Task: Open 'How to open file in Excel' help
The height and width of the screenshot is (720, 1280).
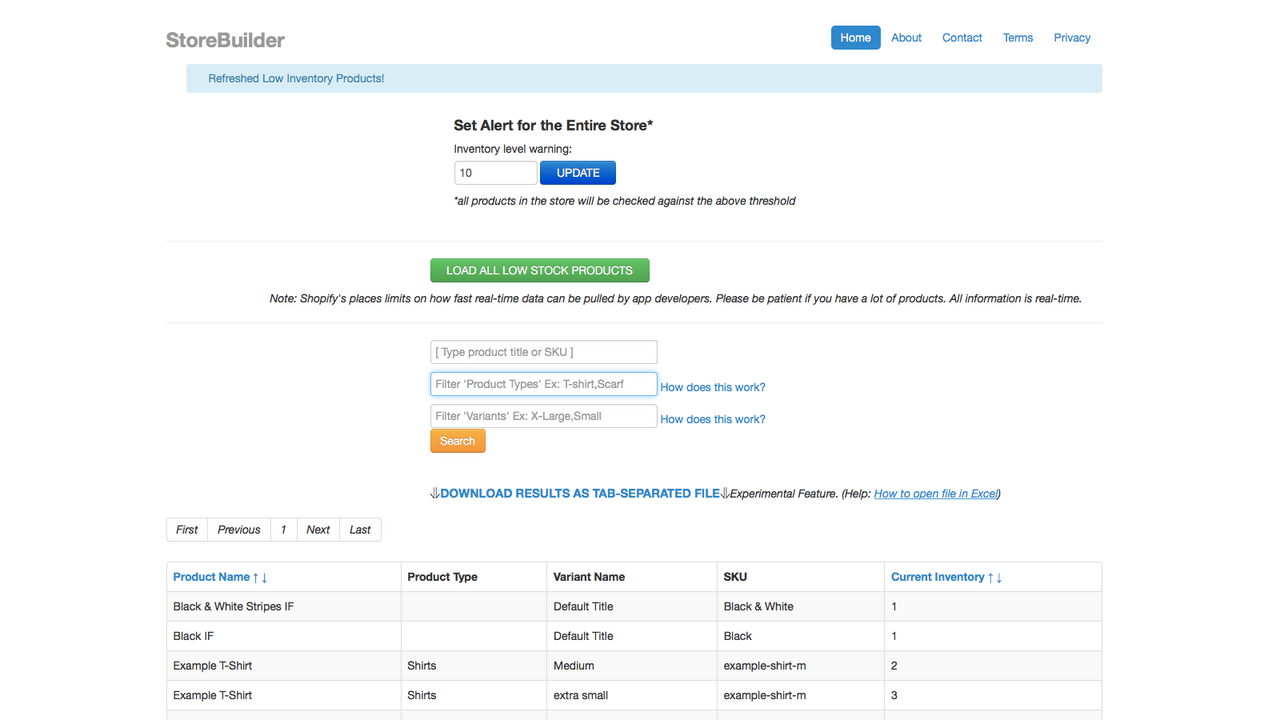Action: [x=936, y=493]
